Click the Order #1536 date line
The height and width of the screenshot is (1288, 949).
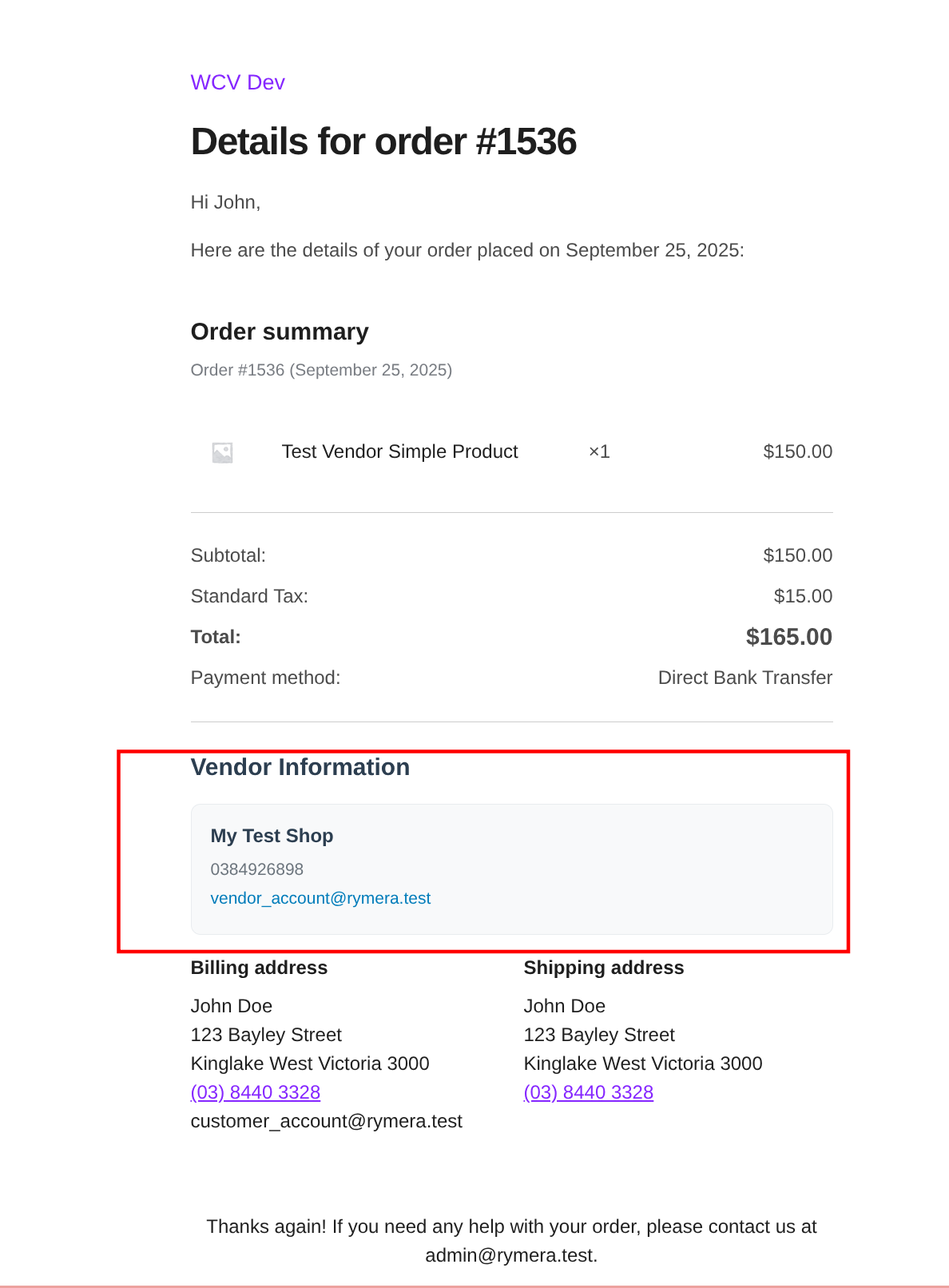tap(321, 370)
